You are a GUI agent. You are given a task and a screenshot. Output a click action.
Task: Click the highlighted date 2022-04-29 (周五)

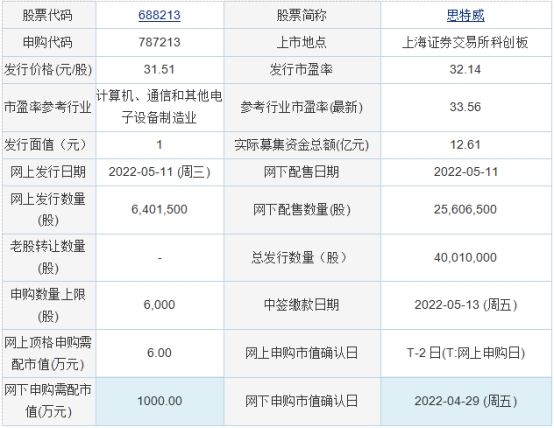point(466,401)
